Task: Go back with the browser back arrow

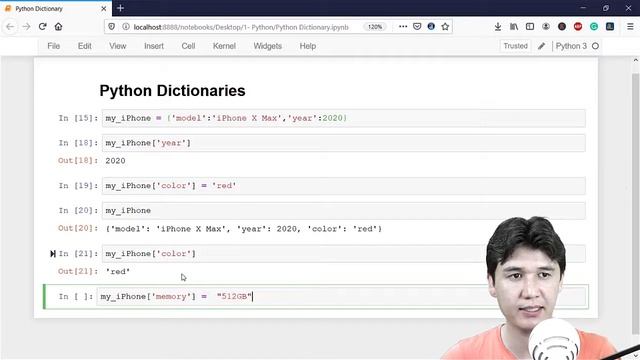Action: click(x=10, y=27)
